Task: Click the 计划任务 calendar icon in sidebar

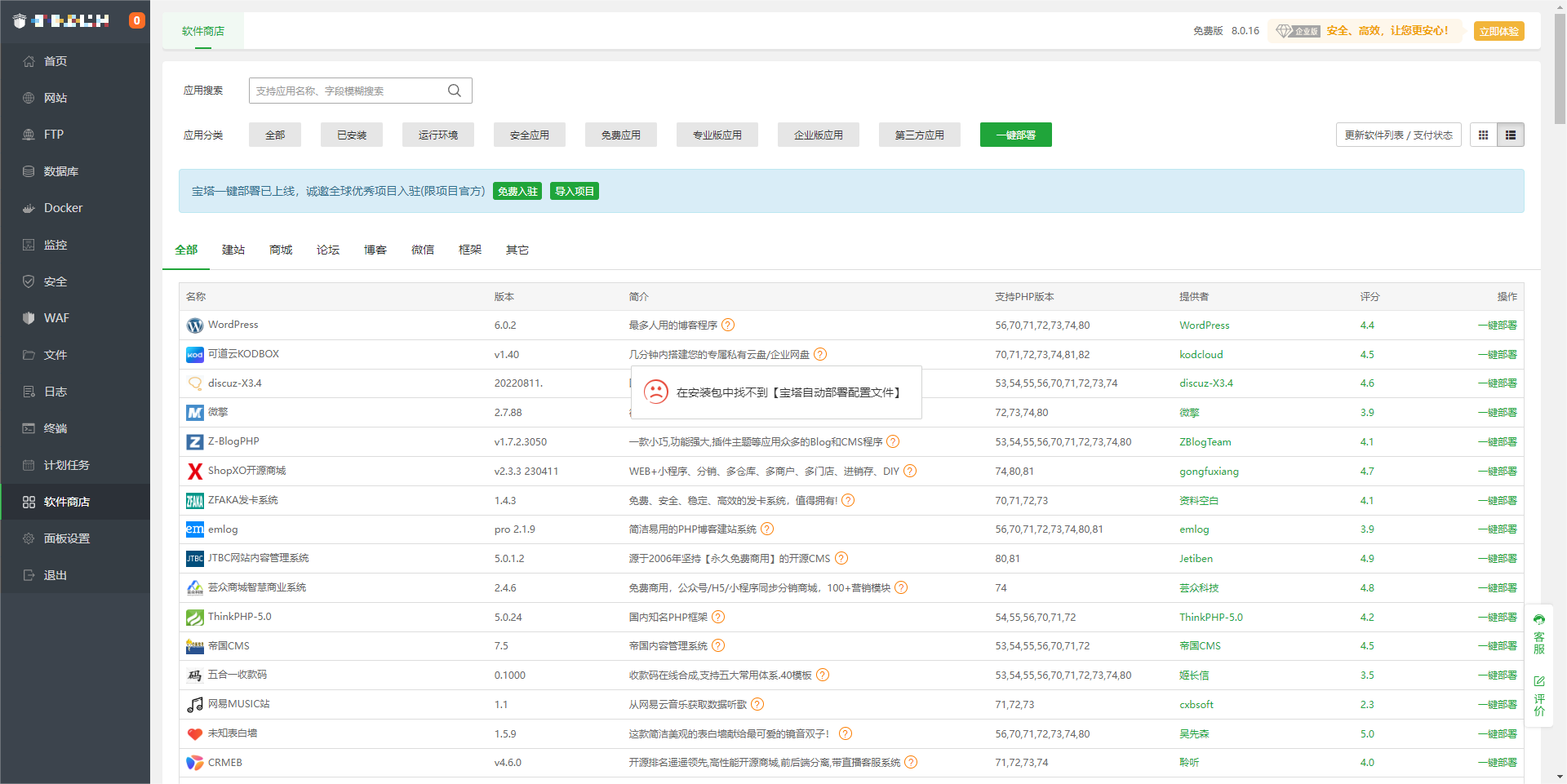Action: (x=29, y=465)
